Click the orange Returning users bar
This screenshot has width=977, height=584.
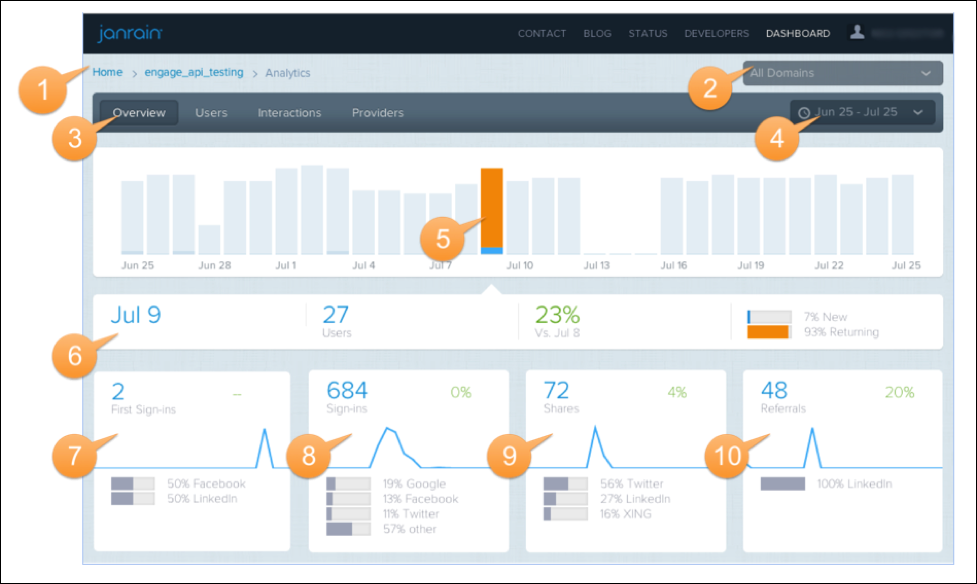click(768, 332)
